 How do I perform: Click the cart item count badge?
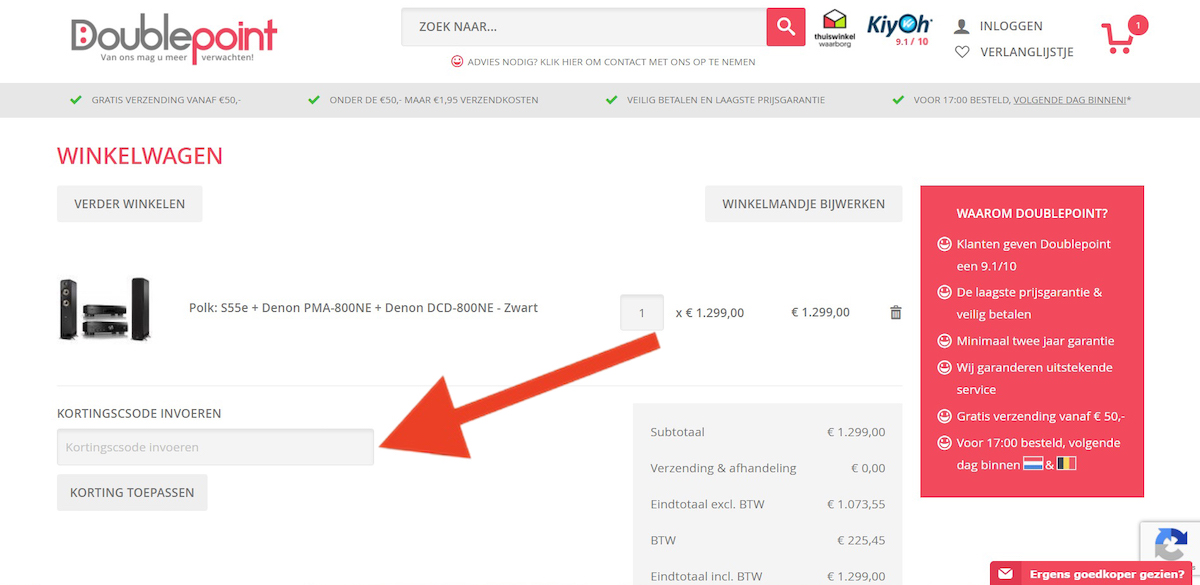(x=1137, y=25)
